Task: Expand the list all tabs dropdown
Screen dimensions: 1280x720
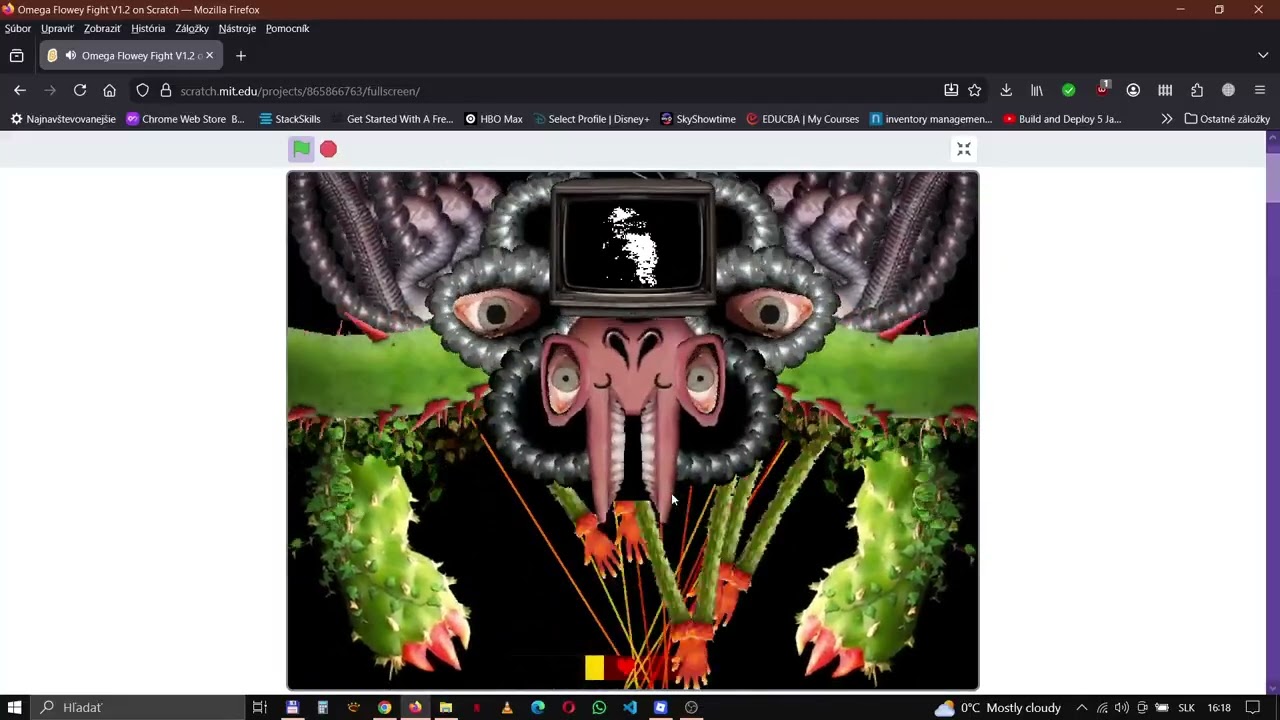Action: click(1263, 55)
